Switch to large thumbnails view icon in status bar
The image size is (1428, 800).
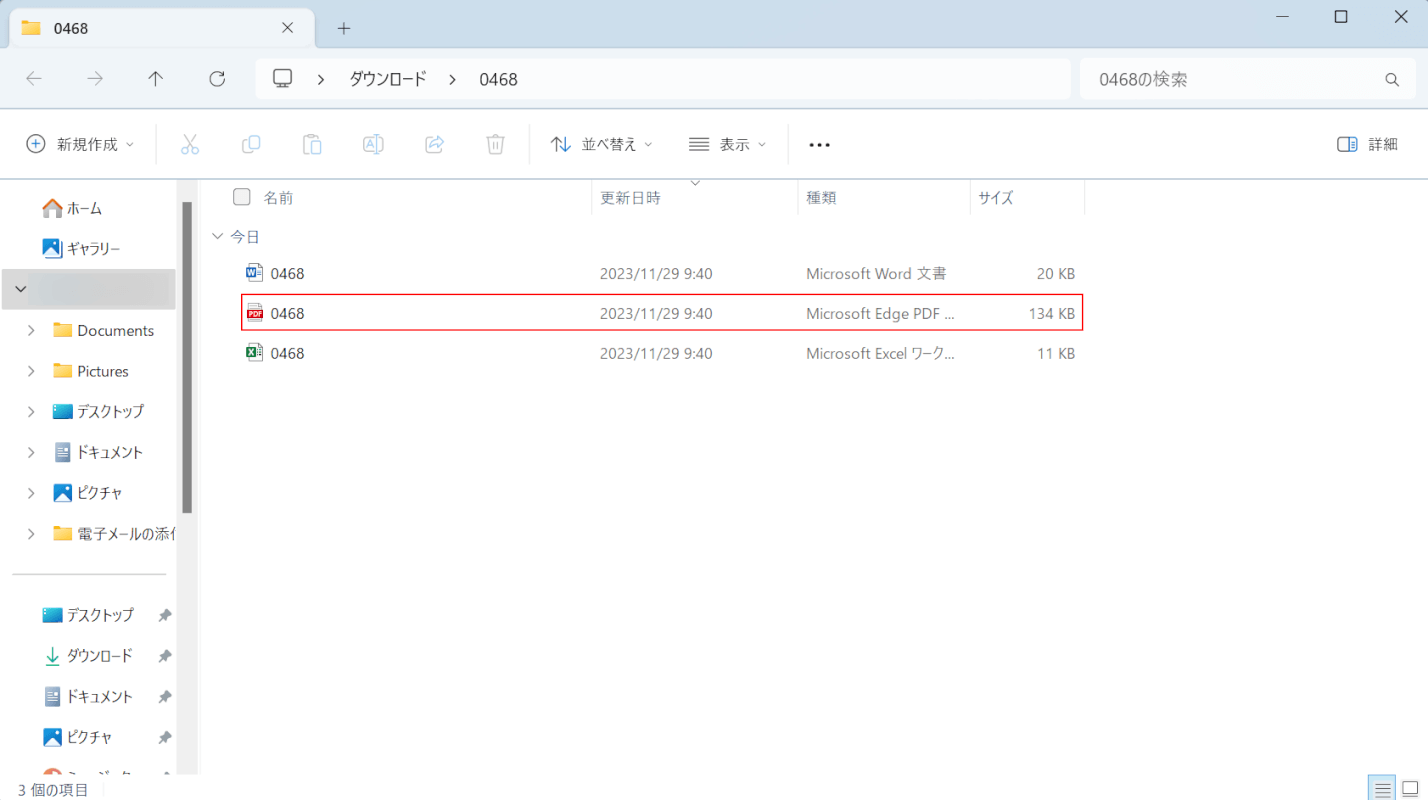(1410, 789)
